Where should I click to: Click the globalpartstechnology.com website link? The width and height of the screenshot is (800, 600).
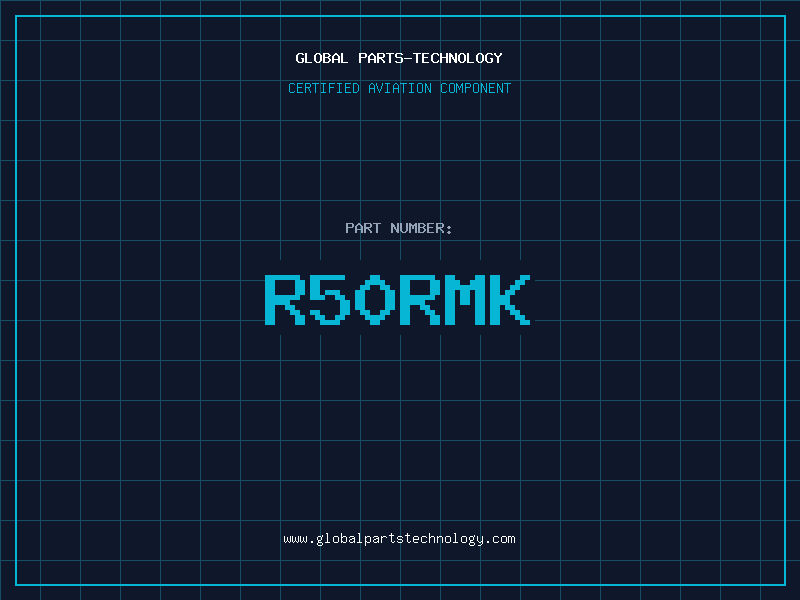(399, 539)
